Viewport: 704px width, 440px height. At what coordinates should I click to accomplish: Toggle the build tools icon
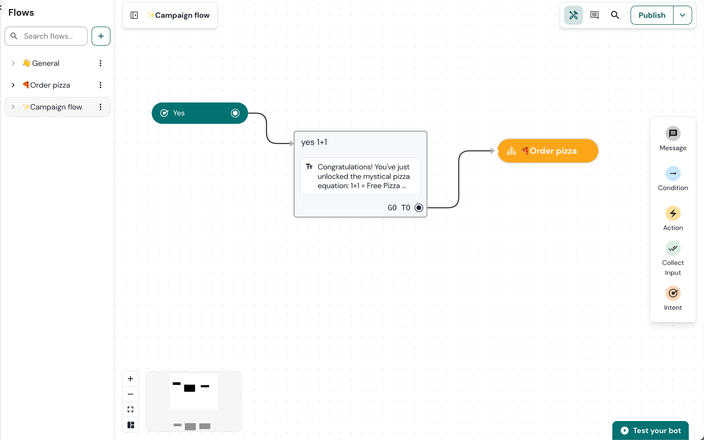pos(573,15)
